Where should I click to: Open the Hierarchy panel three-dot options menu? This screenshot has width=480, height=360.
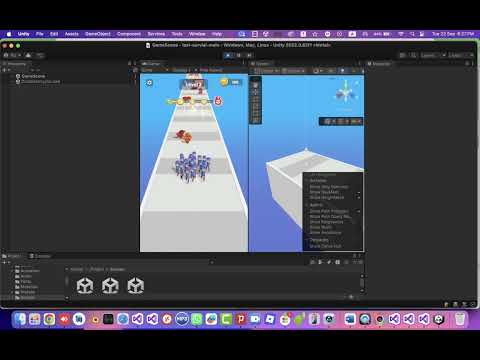tap(135, 63)
